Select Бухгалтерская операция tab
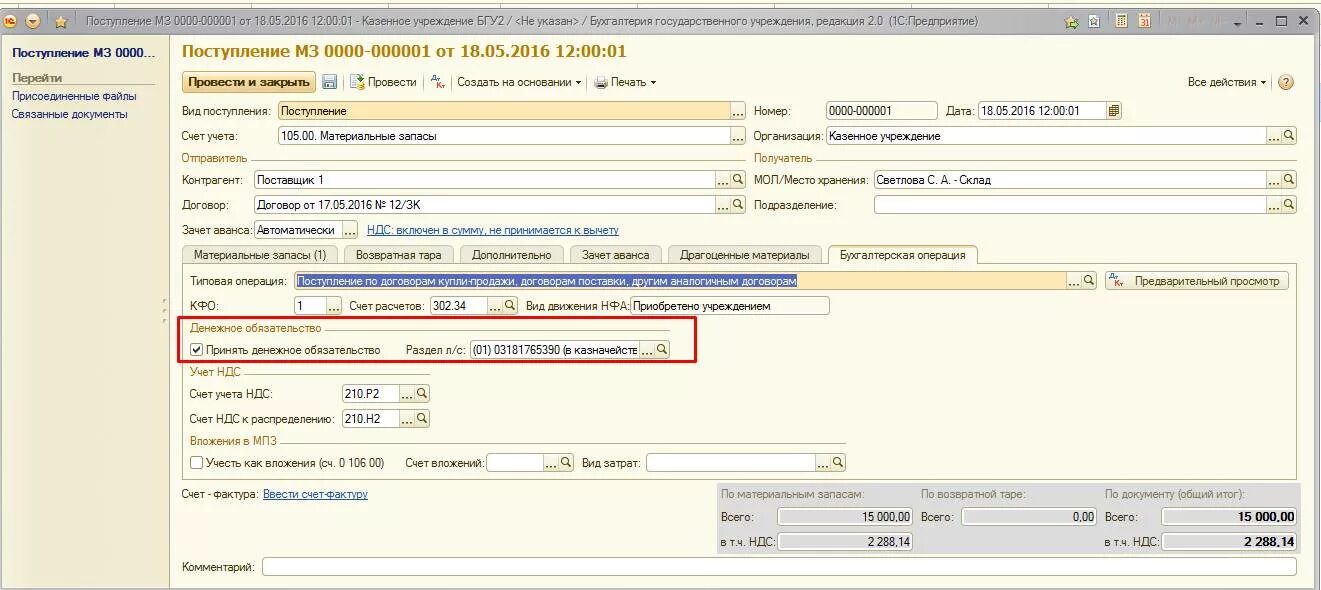Viewport: 1321px width, 590px height. coord(903,255)
